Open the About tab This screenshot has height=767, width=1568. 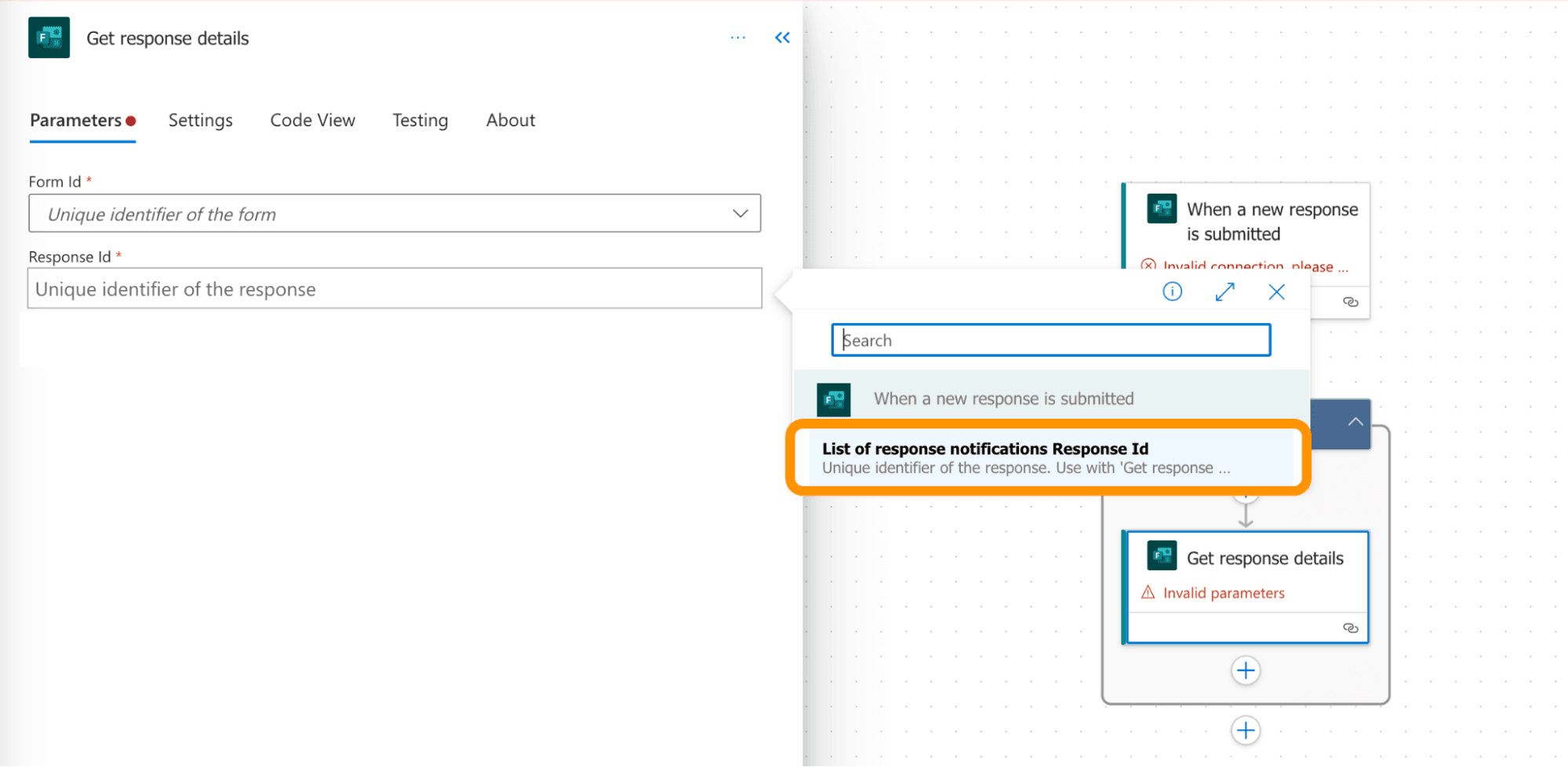pyautogui.click(x=510, y=120)
